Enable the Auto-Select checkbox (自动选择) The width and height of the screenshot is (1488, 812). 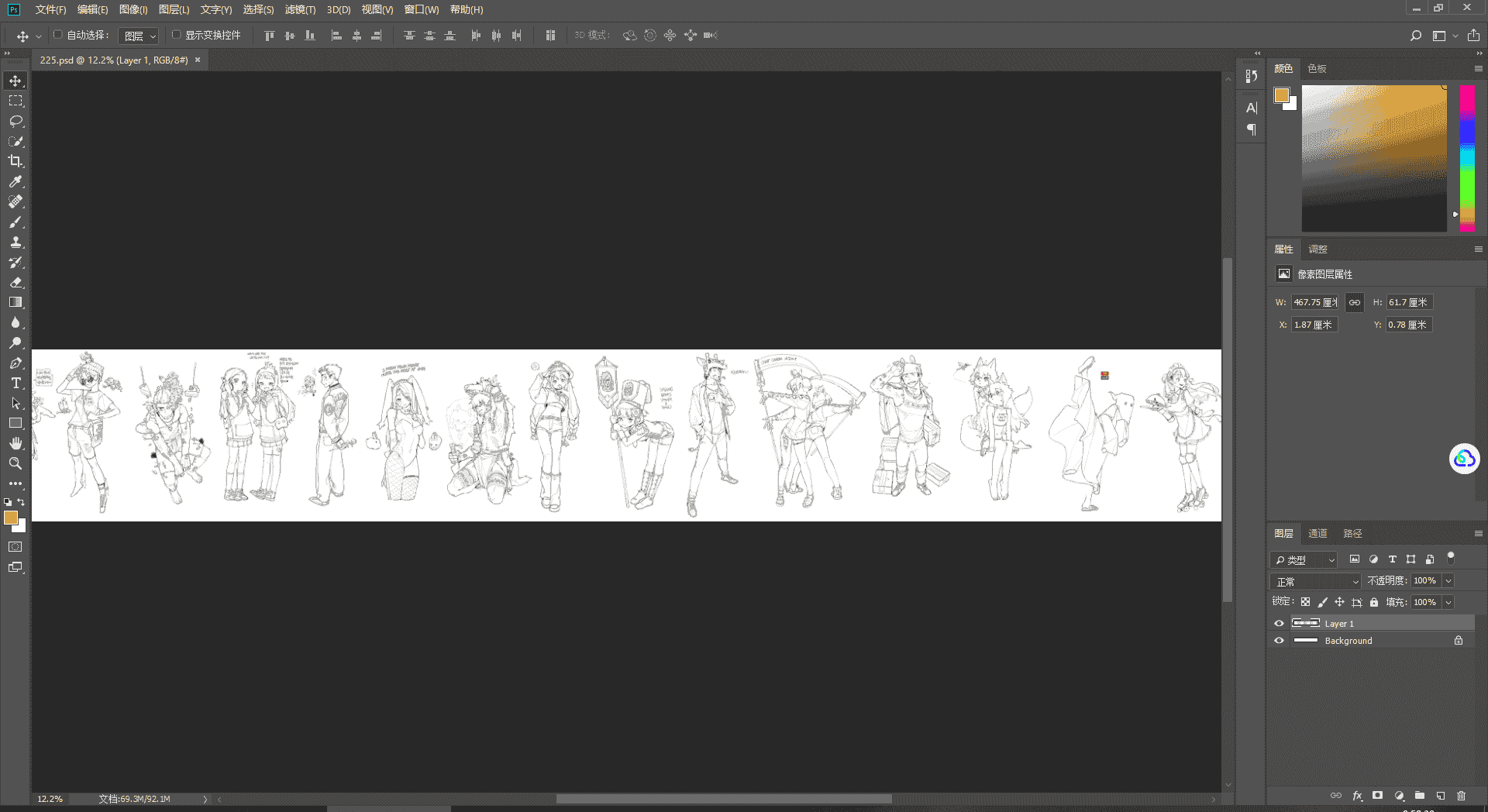pos(58,35)
